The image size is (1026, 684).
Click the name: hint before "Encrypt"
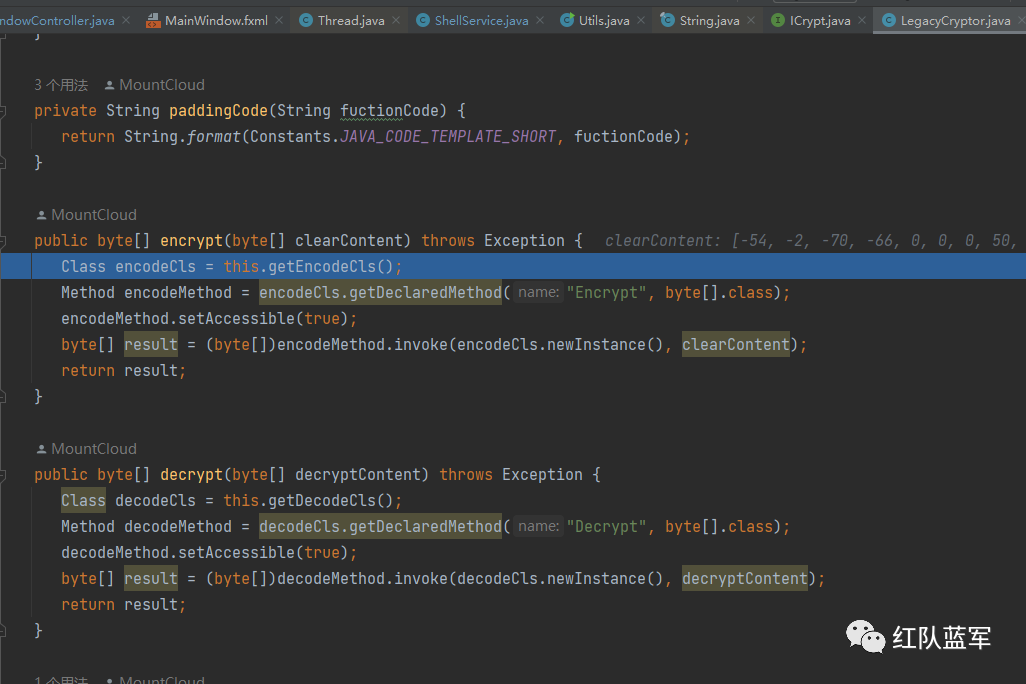coord(539,293)
